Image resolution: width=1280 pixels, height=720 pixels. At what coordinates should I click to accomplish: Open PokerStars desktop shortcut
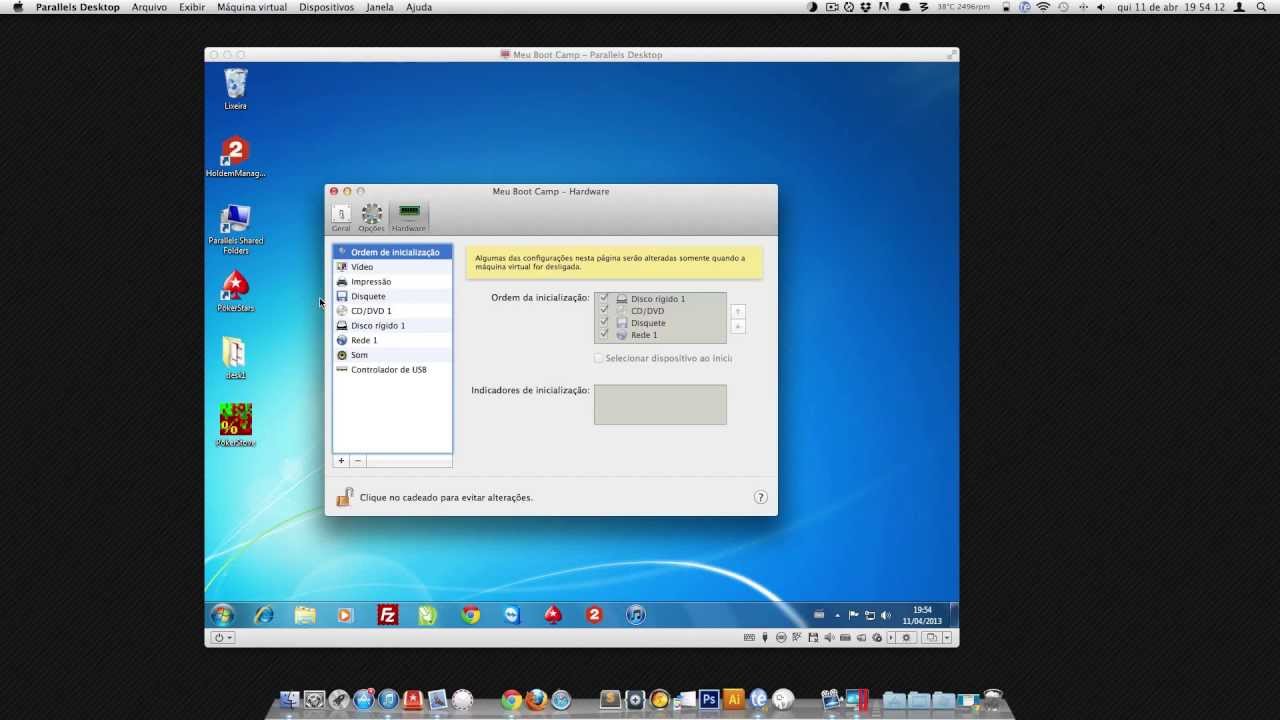(236, 291)
